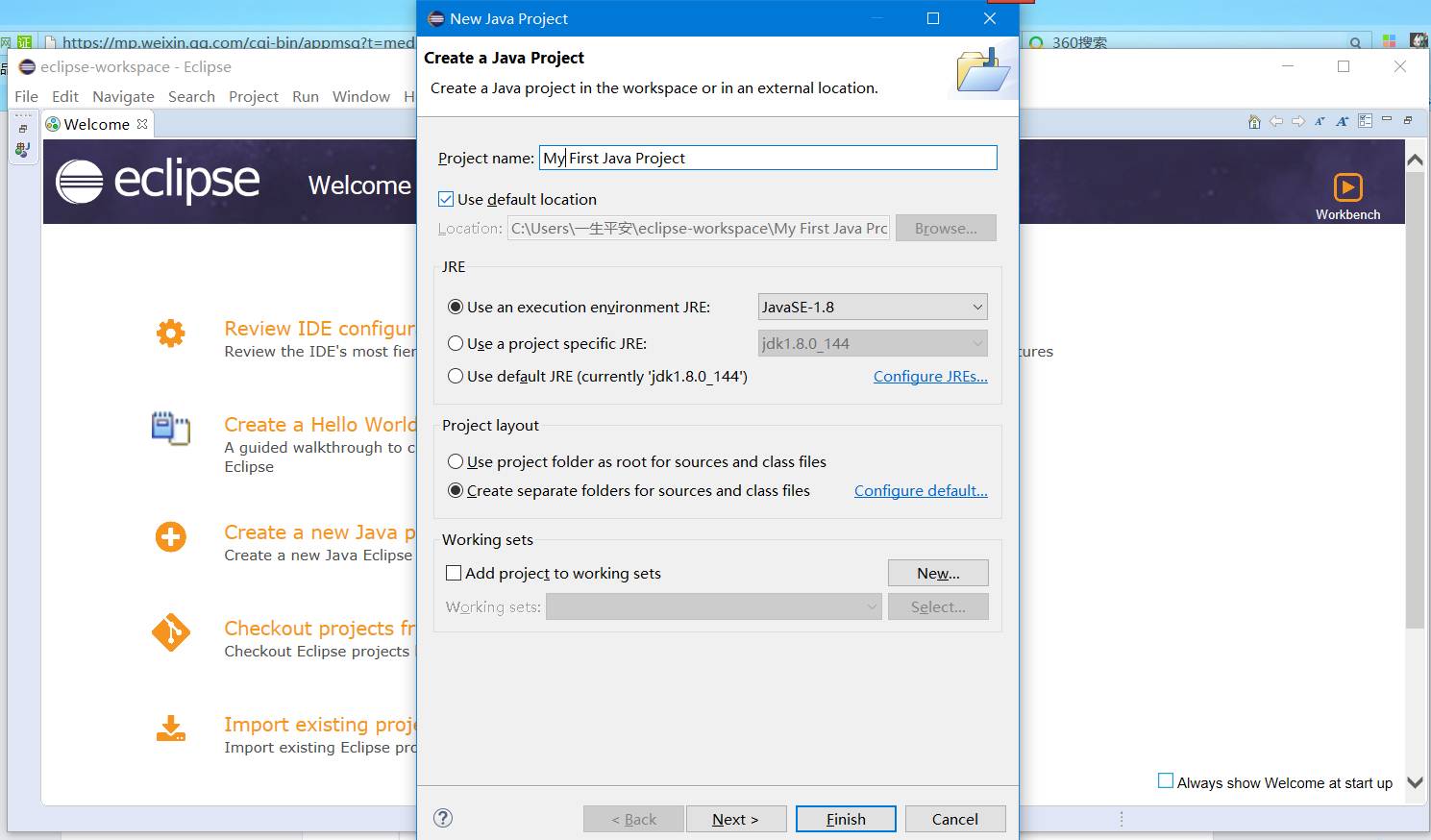The width and height of the screenshot is (1431, 840).
Task: Select Create separate folders for sources option
Action: 456,490
